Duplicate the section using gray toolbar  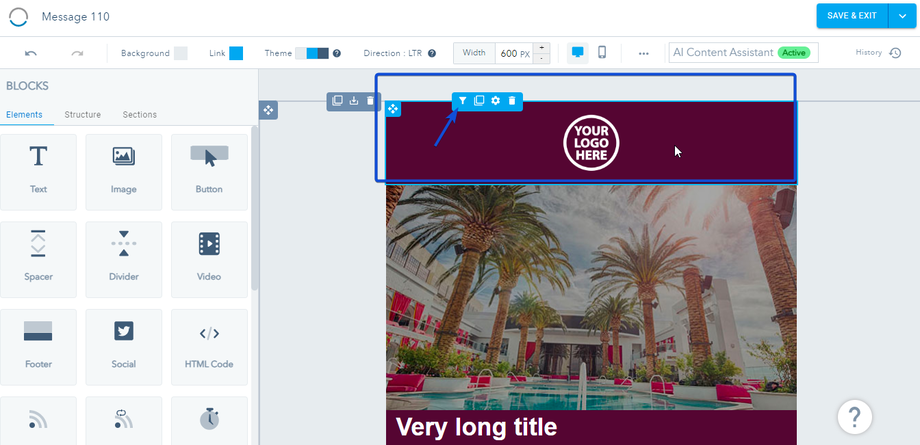coord(337,100)
